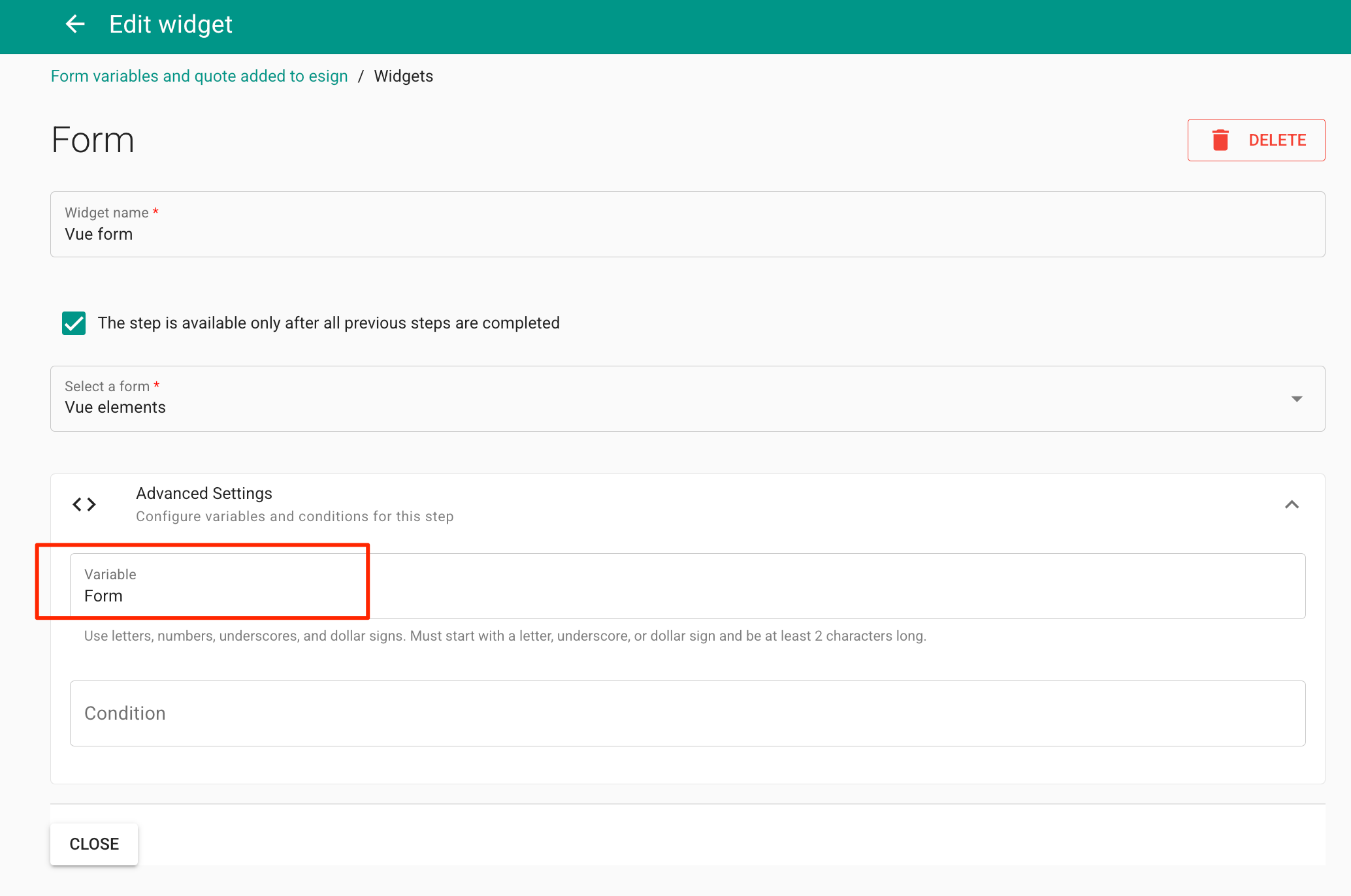Select the Vue elements value in the form selector
Viewport: 1351px width, 896px height.
click(115, 407)
